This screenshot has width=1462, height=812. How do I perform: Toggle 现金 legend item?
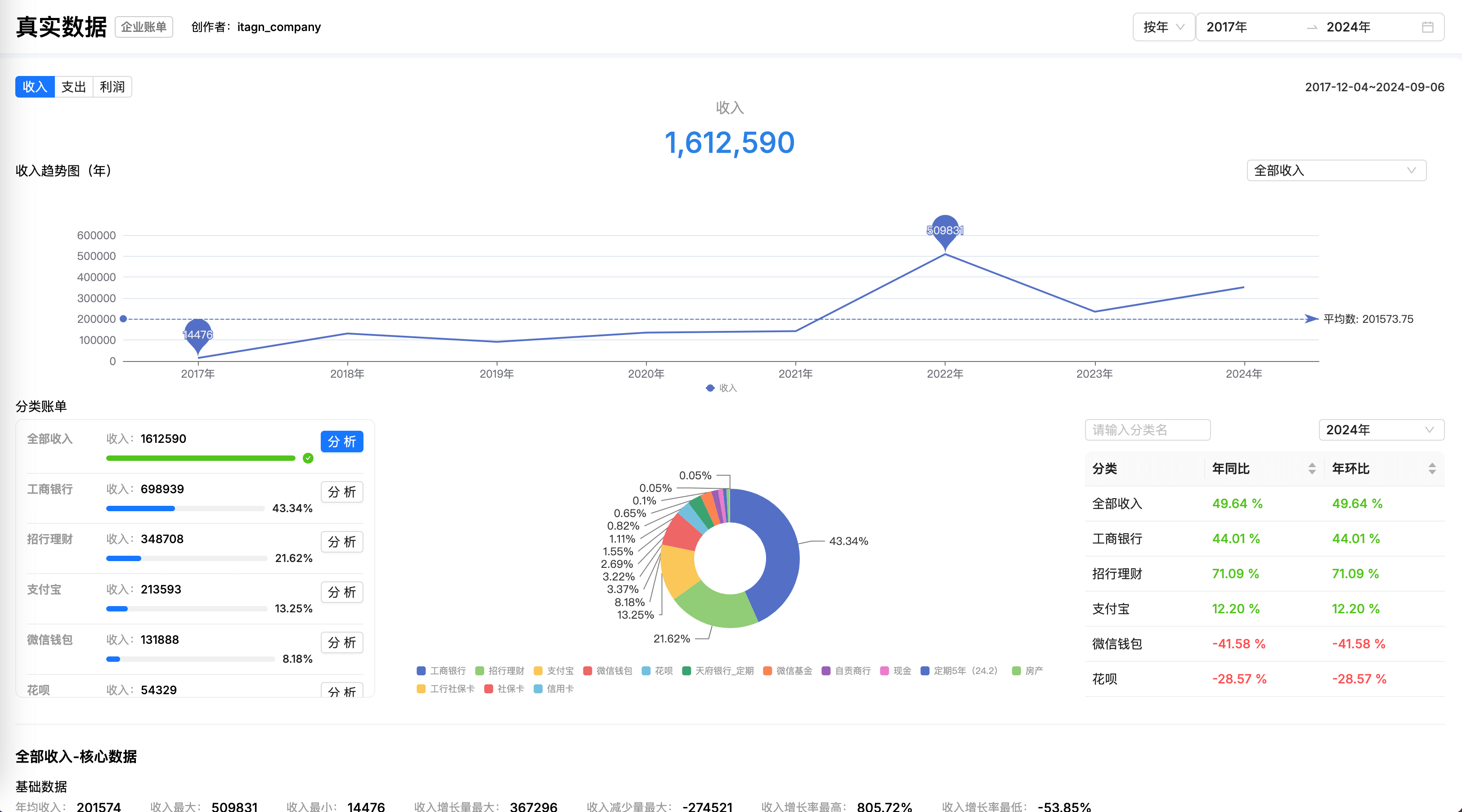(x=895, y=671)
